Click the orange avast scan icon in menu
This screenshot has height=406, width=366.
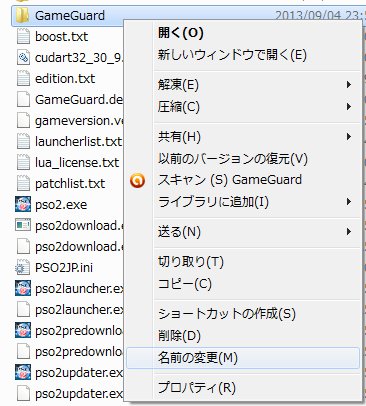tap(137, 180)
